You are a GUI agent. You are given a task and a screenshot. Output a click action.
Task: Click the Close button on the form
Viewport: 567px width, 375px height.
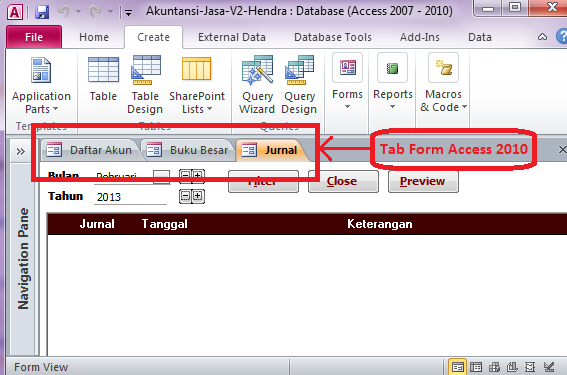point(343,181)
